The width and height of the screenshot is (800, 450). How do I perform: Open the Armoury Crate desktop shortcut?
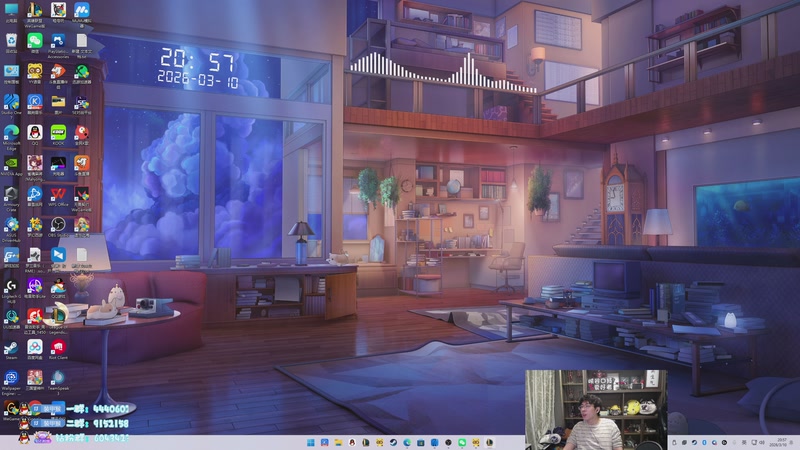(11, 198)
